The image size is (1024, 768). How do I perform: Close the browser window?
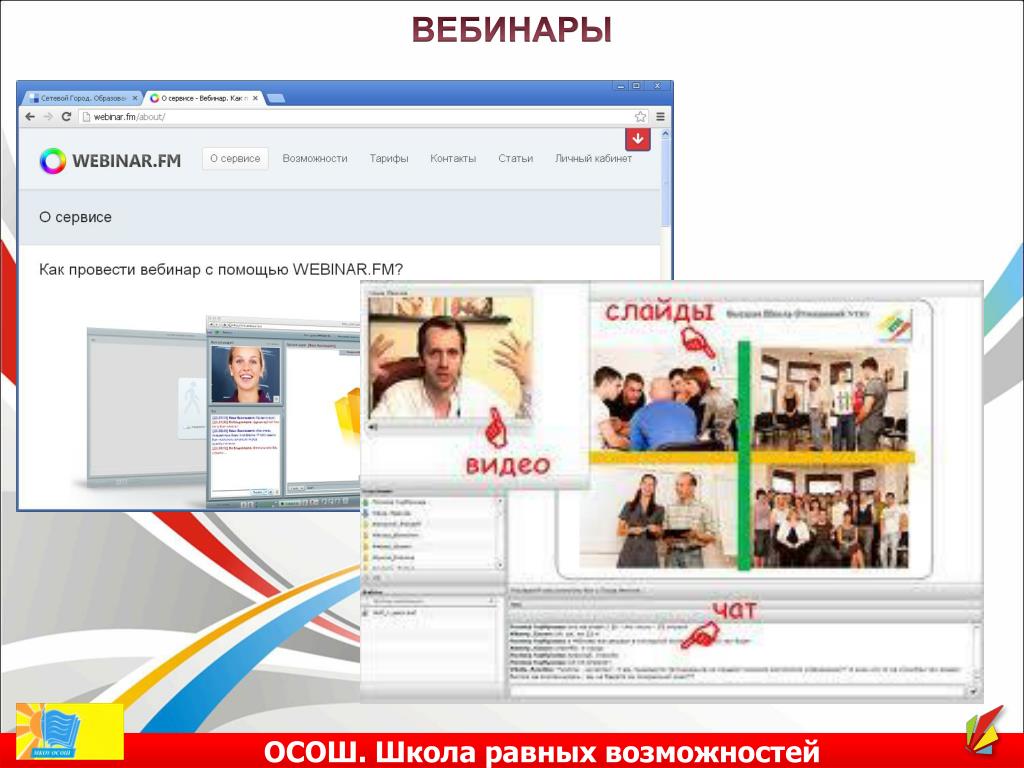pyautogui.click(x=658, y=86)
